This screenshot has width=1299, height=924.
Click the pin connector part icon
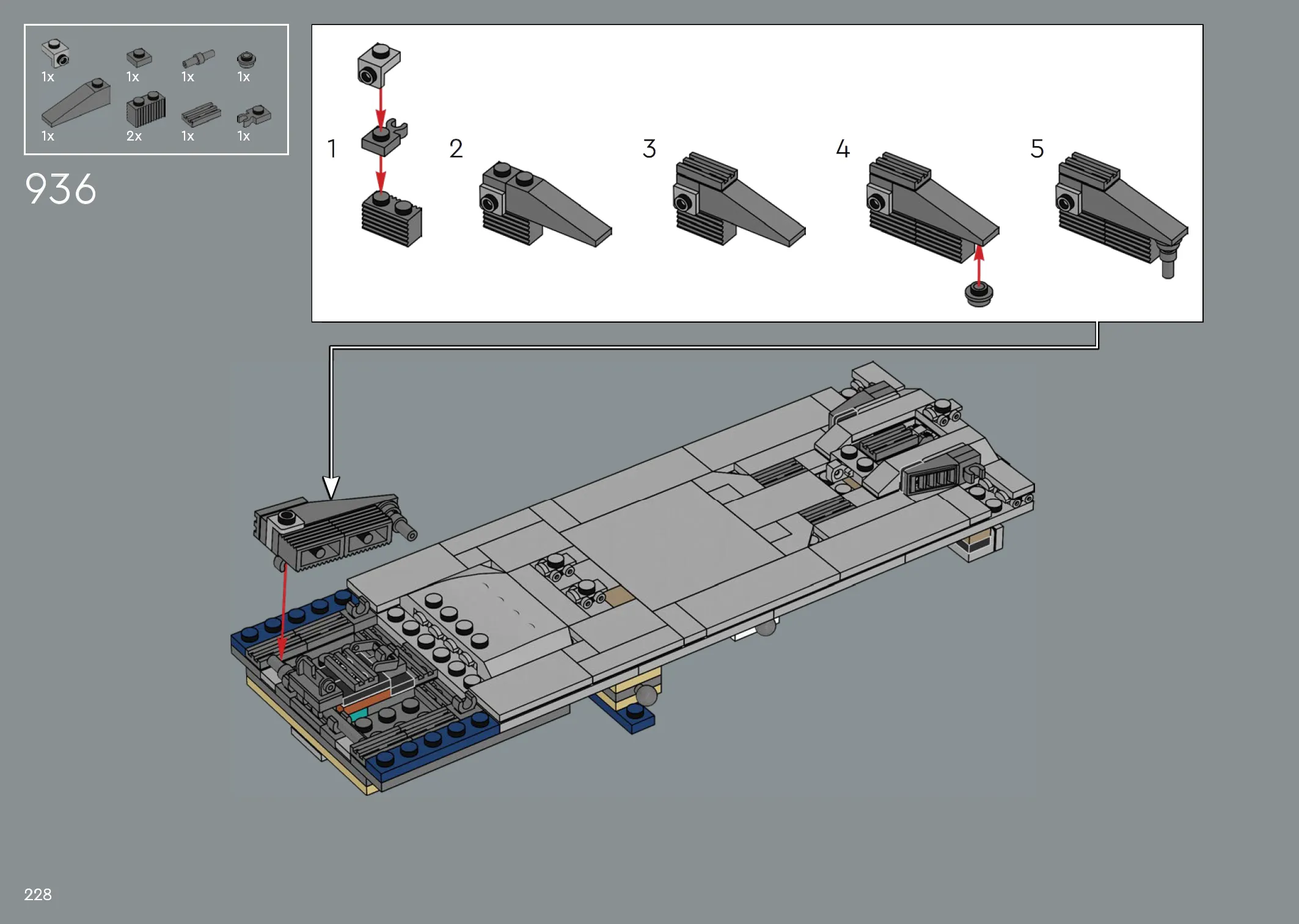(x=199, y=59)
